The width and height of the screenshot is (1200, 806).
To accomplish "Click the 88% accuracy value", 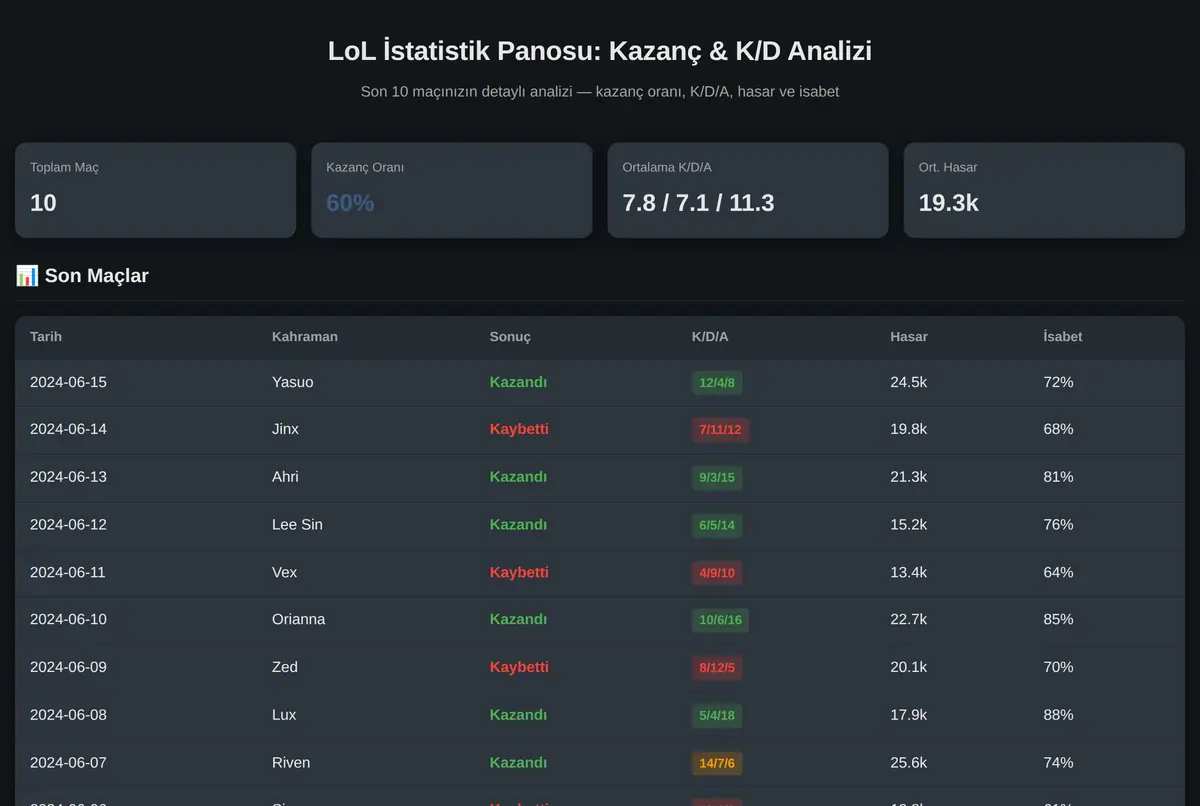I will [x=1058, y=715].
